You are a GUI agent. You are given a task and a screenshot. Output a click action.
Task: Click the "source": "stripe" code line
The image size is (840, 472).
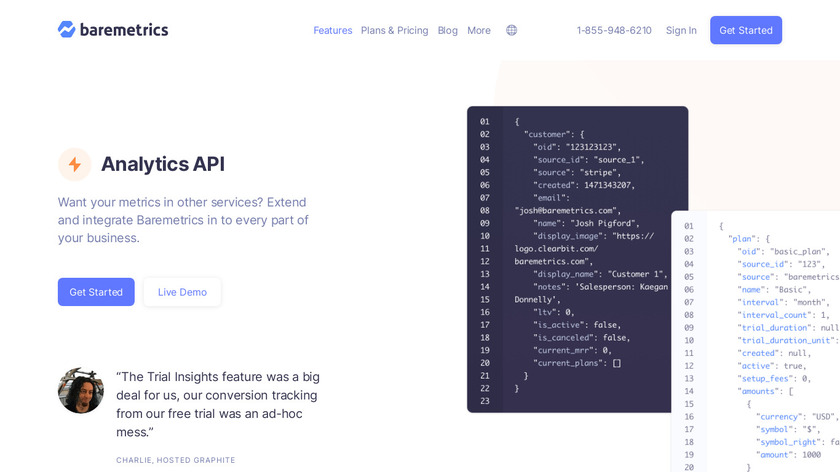(x=577, y=173)
